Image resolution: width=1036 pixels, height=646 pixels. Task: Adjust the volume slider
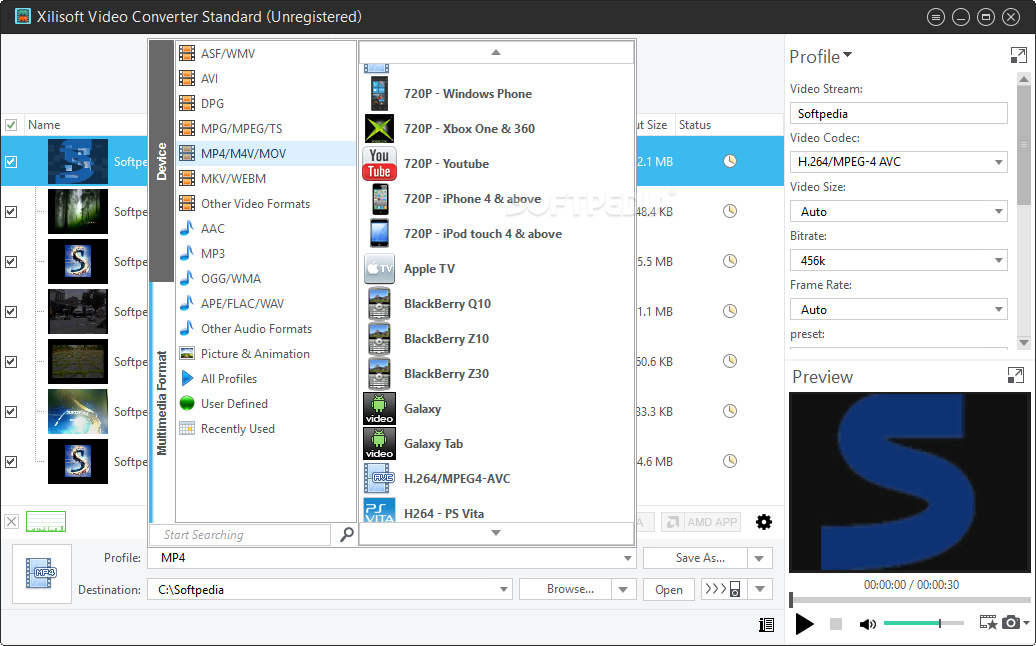pyautogui.click(x=922, y=623)
